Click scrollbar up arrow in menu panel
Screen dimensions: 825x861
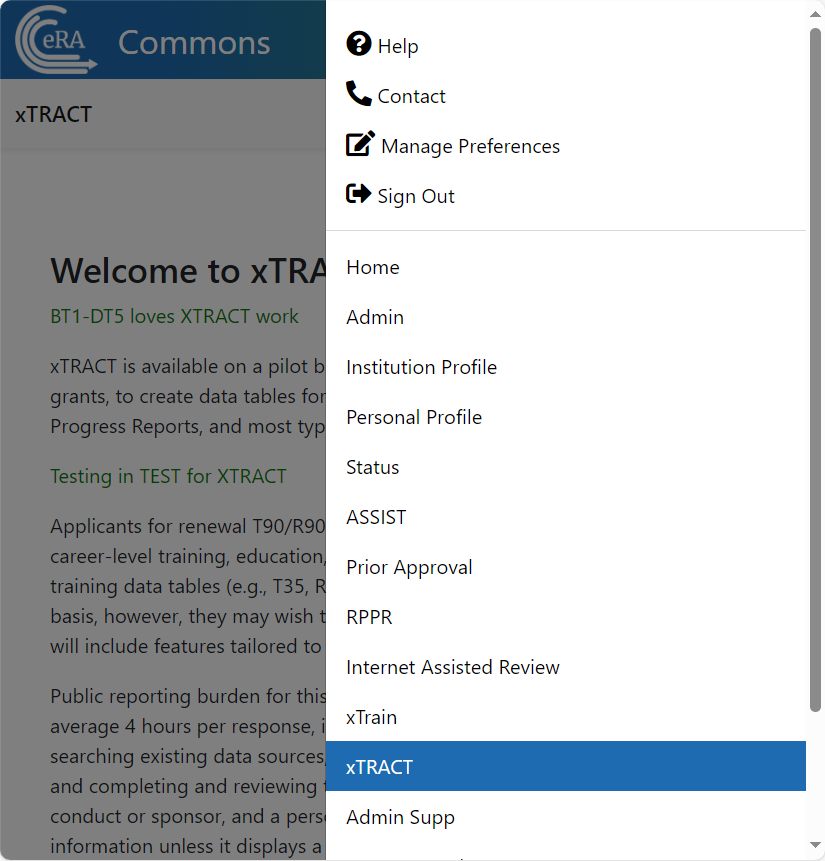tap(816, 14)
